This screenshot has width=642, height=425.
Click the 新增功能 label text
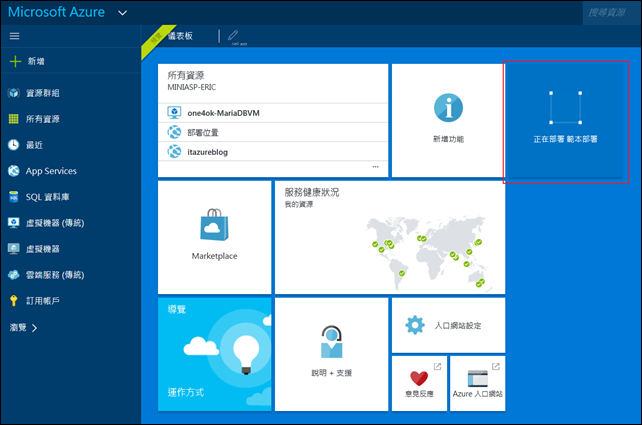click(448, 139)
